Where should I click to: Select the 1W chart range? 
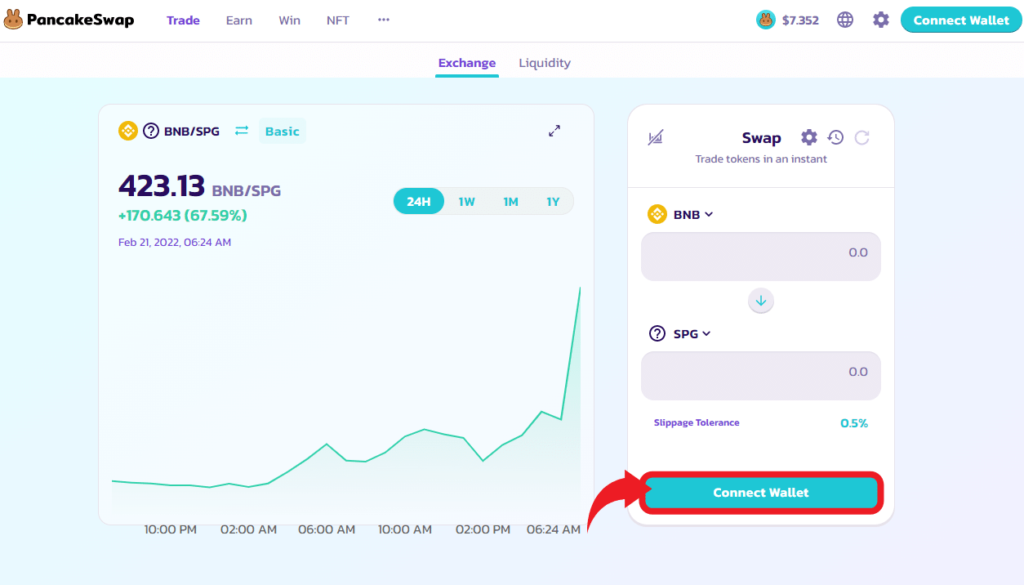coord(466,201)
